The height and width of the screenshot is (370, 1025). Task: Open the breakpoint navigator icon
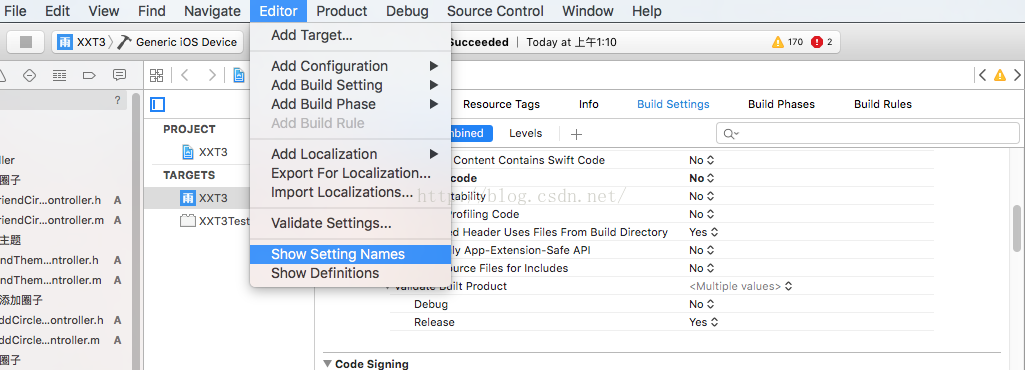[90, 75]
